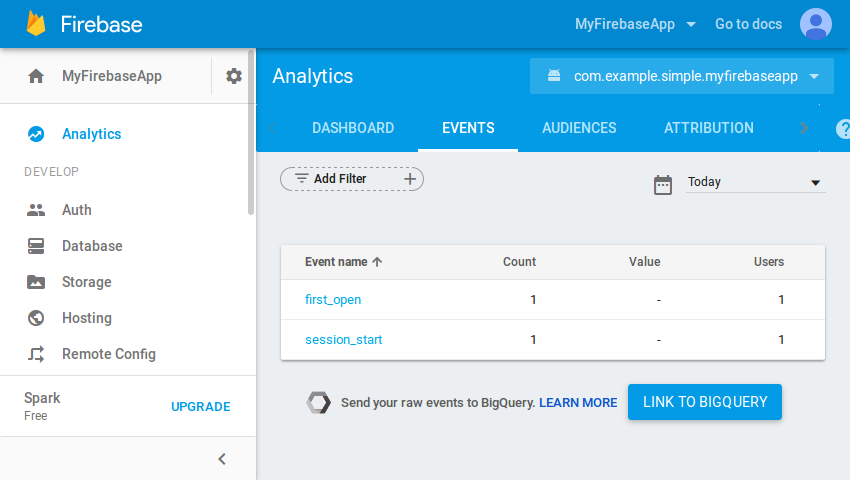Select Remote Config in the sidebar
850x480 pixels.
tap(108, 354)
